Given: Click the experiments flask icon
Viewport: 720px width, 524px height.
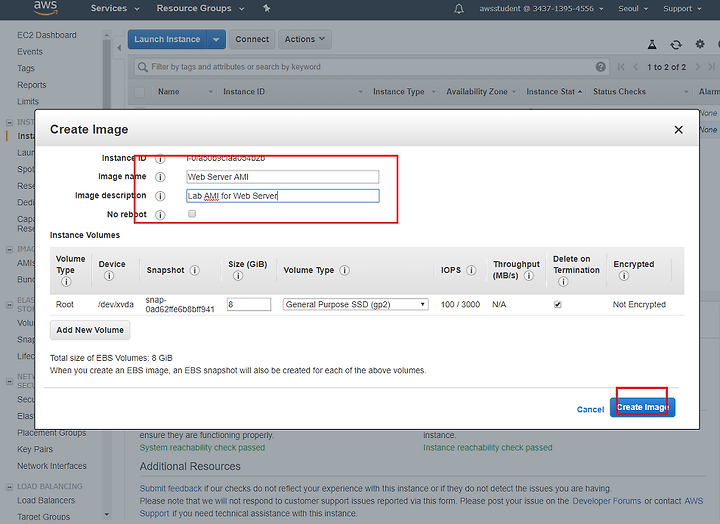Looking at the screenshot, I should [x=652, y=45].
